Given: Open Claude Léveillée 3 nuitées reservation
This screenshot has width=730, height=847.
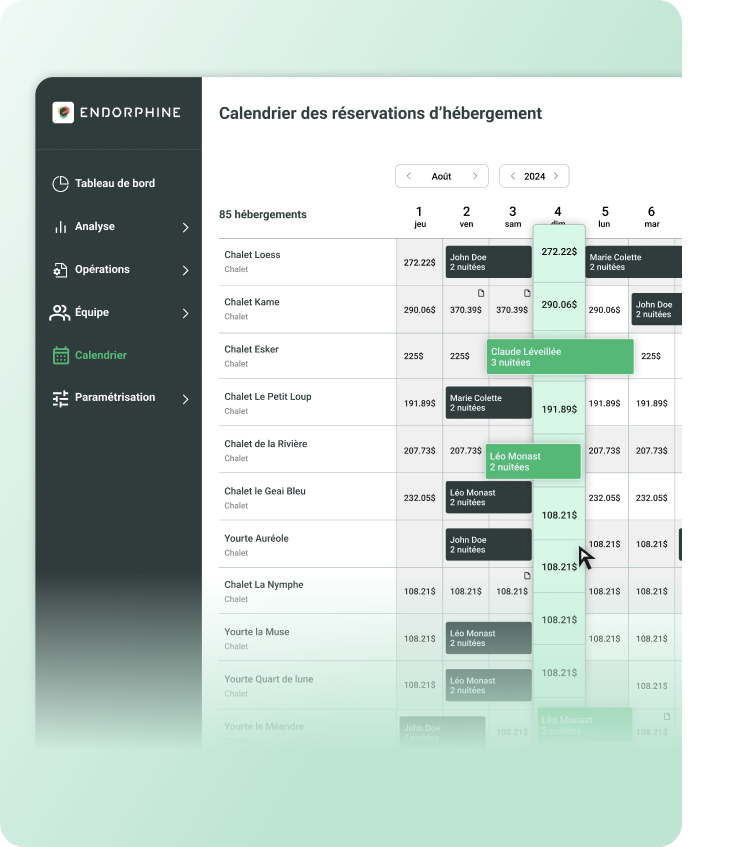Looking at the screenshot, I should pos(560,357).
